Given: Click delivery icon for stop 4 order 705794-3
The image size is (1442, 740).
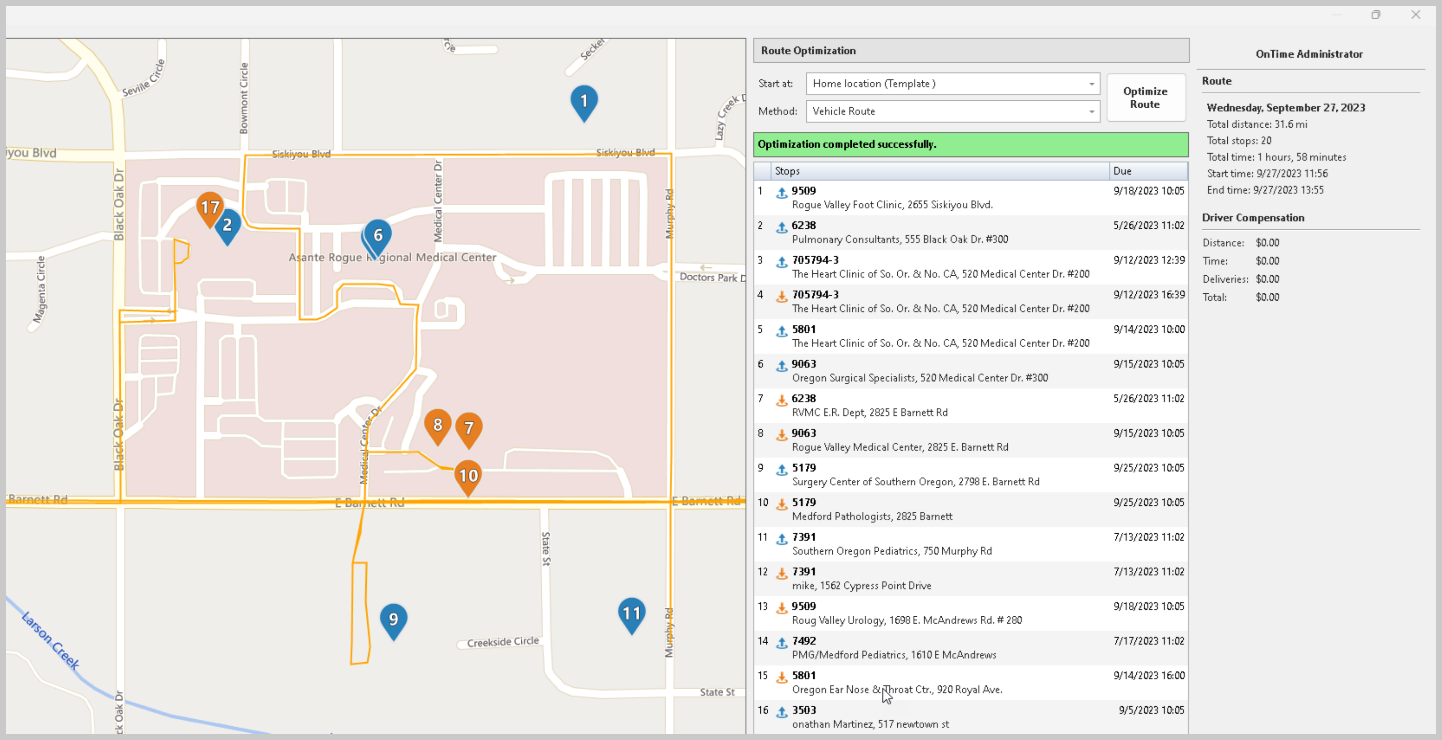Looking at the screenshot, I should 782,297.
